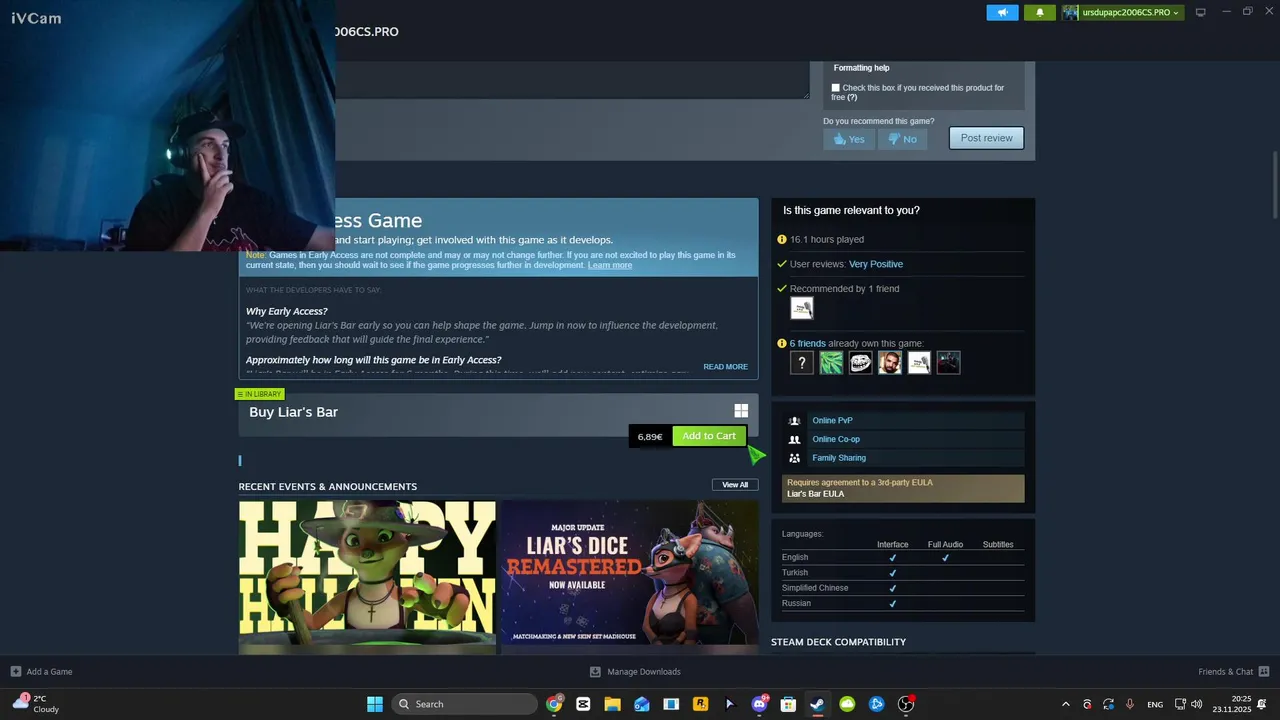Click the Formatting help link
Viewport: 1280px width, 720px height.
pyautogui.click(x=861, y=68)
